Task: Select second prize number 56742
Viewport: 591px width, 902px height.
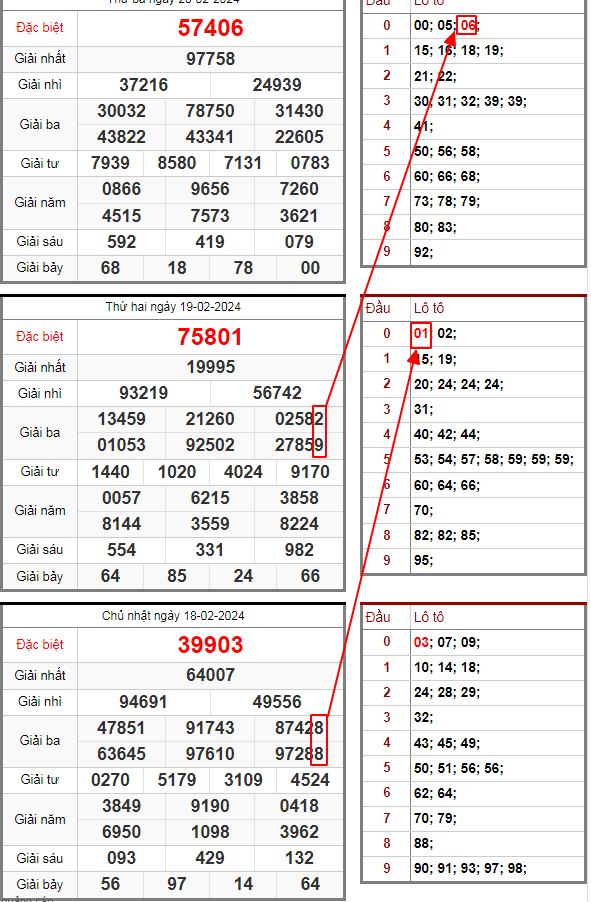Action: click(x=277, y=393)
